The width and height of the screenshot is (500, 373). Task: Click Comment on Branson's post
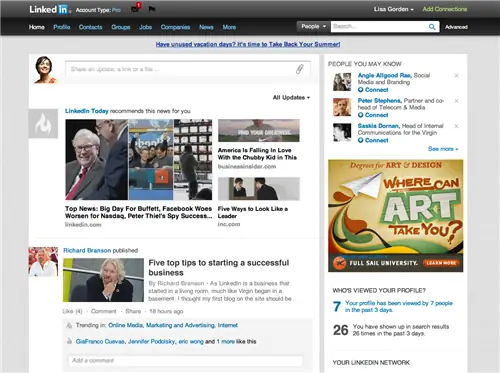pyautogui.click(x=103, y=311)
